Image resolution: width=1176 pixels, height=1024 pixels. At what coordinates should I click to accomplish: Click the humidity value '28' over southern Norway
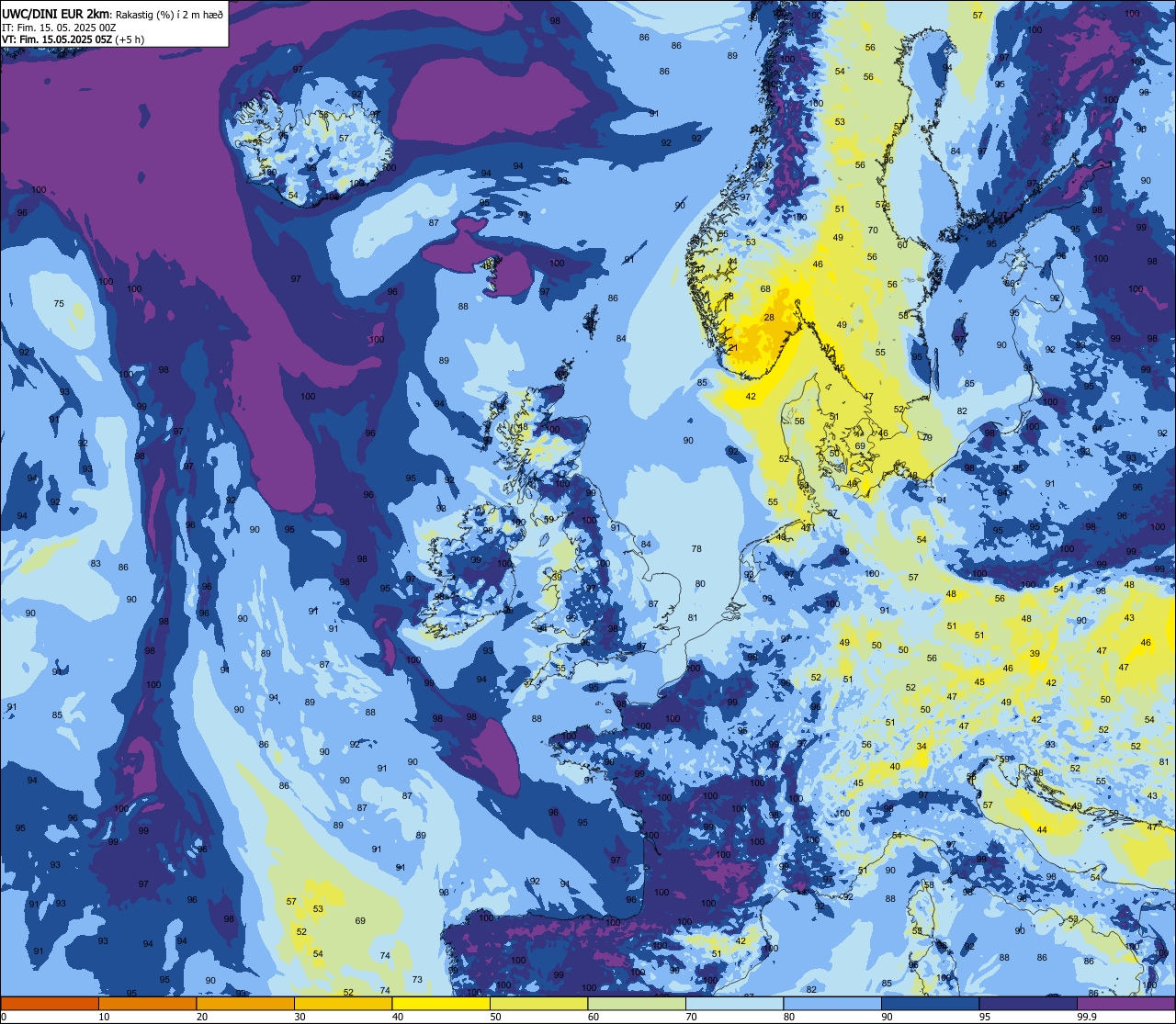point(769,318)
